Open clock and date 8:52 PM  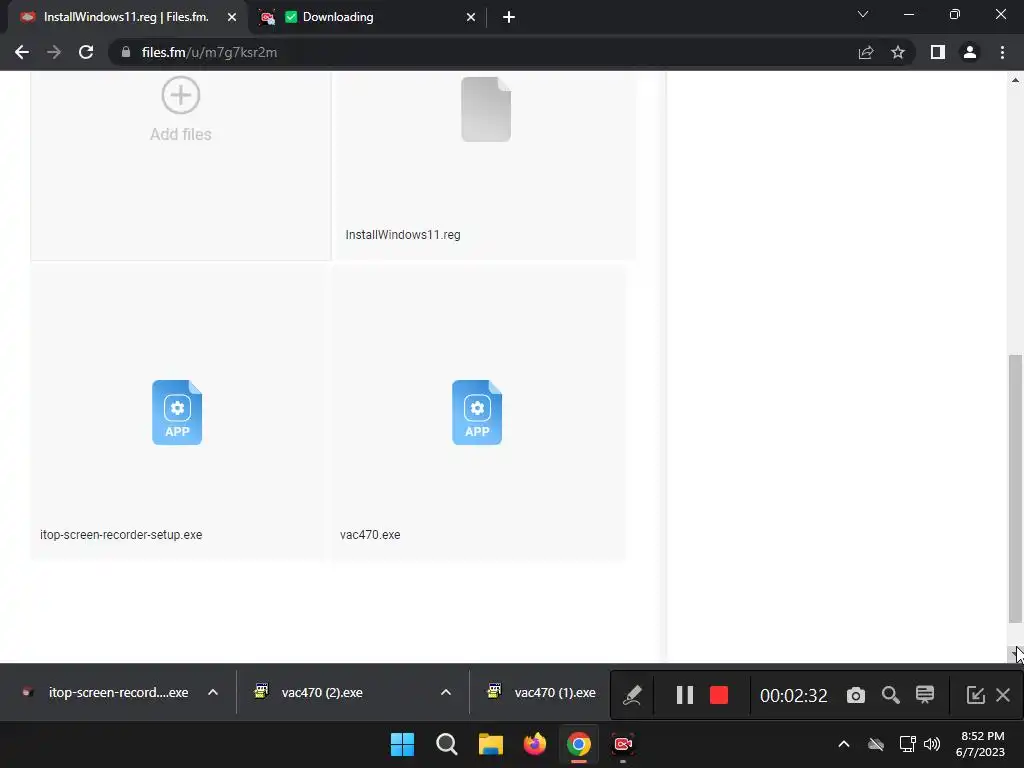click(x=980, y=744)
